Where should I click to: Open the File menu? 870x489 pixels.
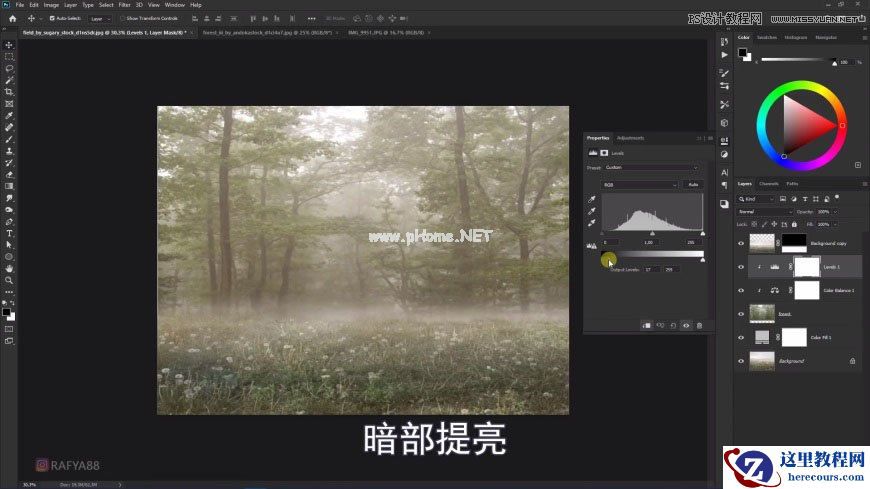tap(19, 4)
